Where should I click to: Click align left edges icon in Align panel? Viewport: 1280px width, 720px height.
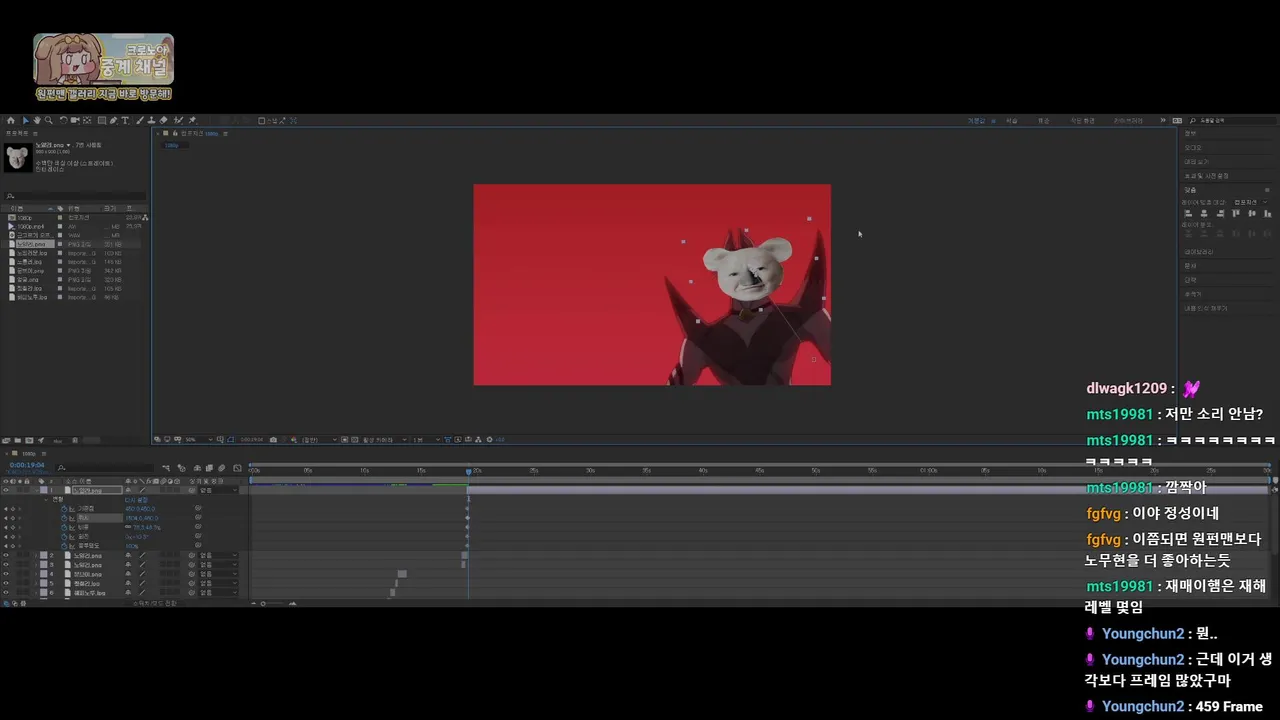(x=1188, y=213)
